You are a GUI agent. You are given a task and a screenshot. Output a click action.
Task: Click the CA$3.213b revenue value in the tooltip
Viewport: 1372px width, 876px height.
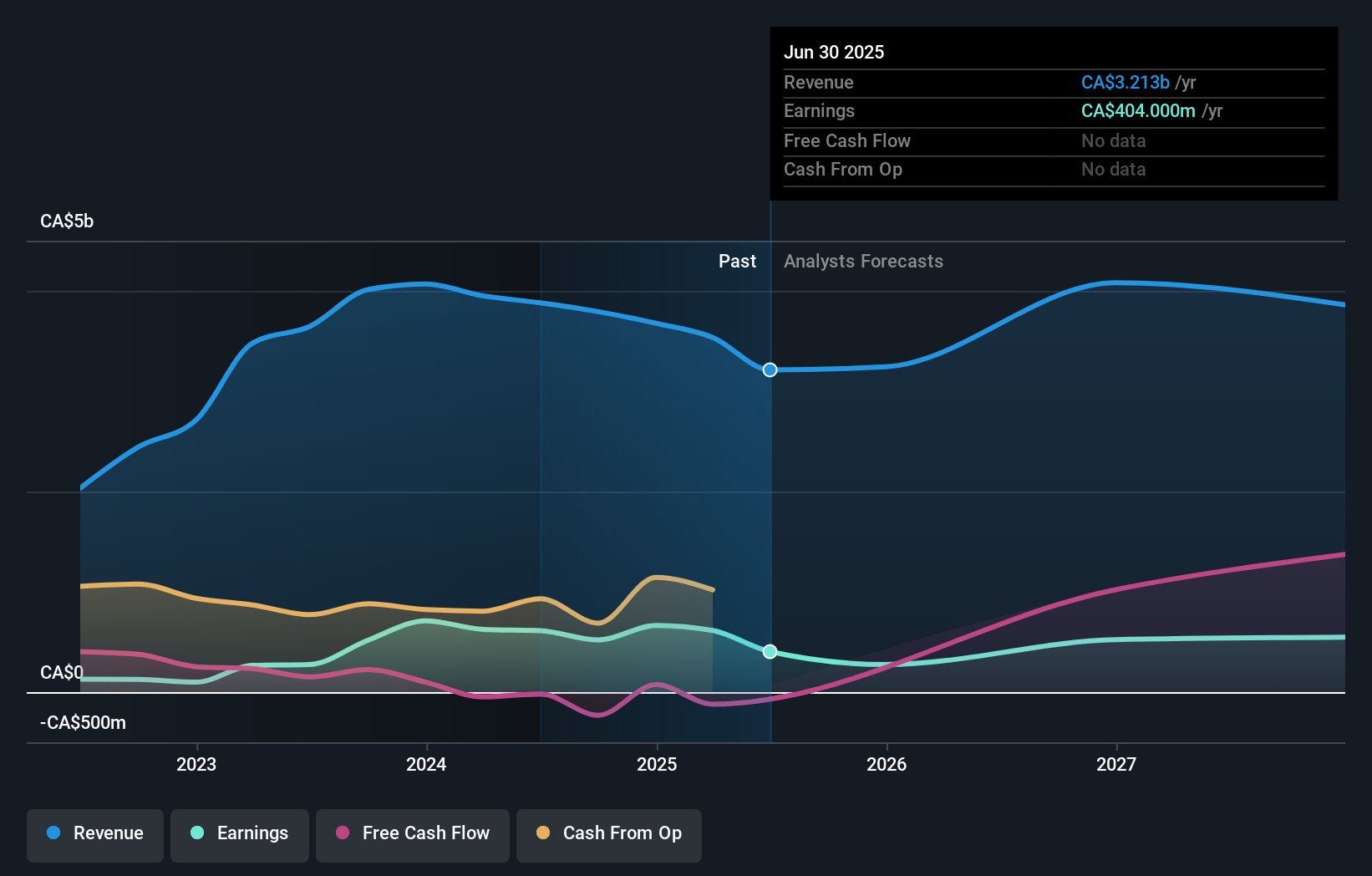tap(1126, 82)
